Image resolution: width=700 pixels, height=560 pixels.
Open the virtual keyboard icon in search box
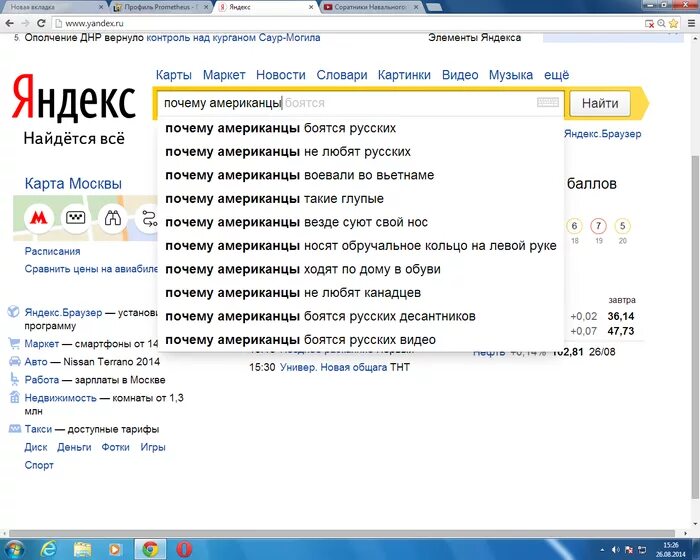tap(548, 103)
